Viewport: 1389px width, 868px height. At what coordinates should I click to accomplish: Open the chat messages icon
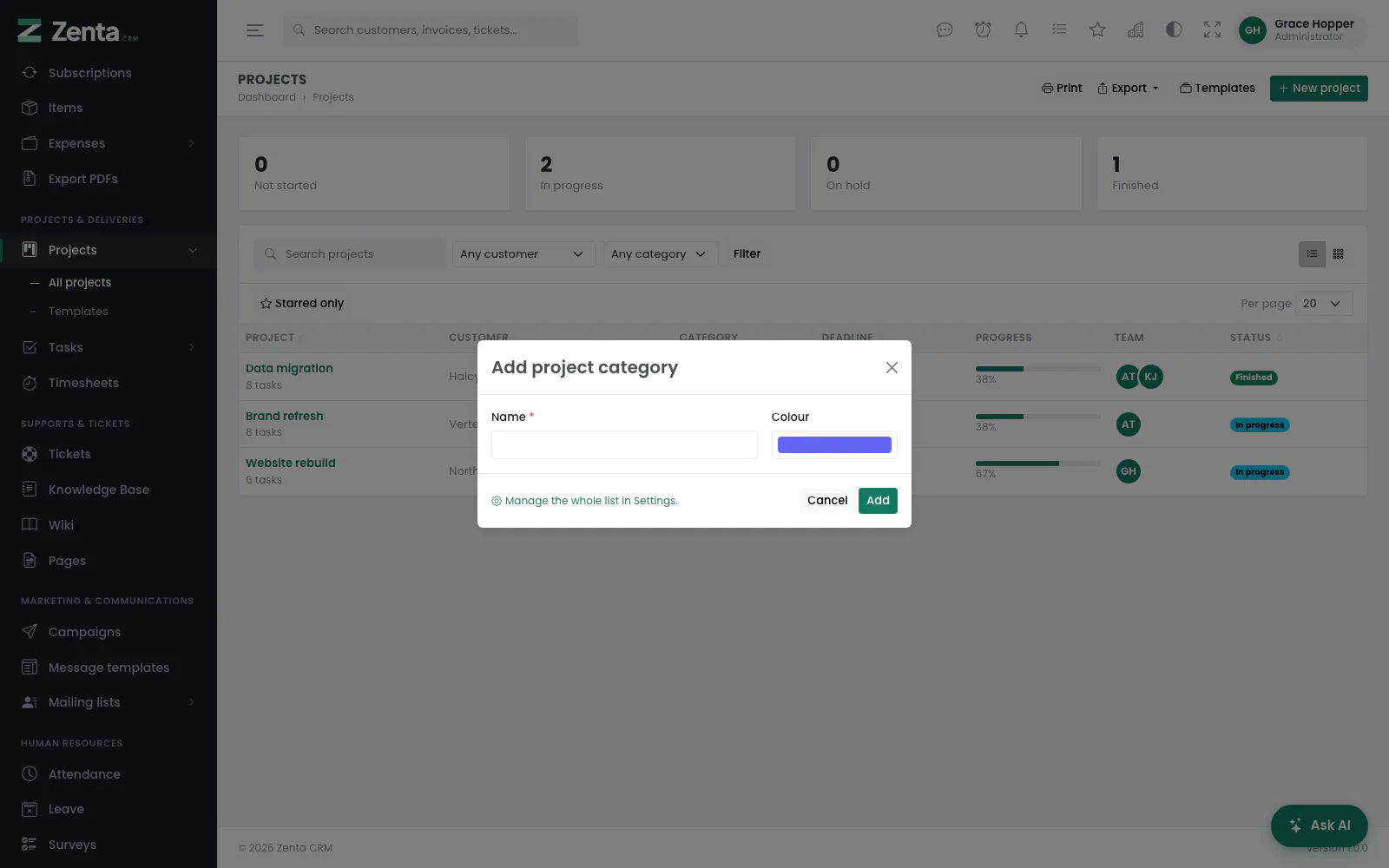(945, 30)
